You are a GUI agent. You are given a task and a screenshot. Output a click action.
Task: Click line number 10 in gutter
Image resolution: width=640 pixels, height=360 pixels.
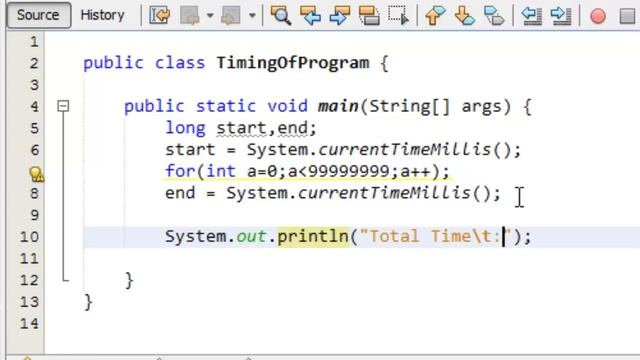click(29, 236)
